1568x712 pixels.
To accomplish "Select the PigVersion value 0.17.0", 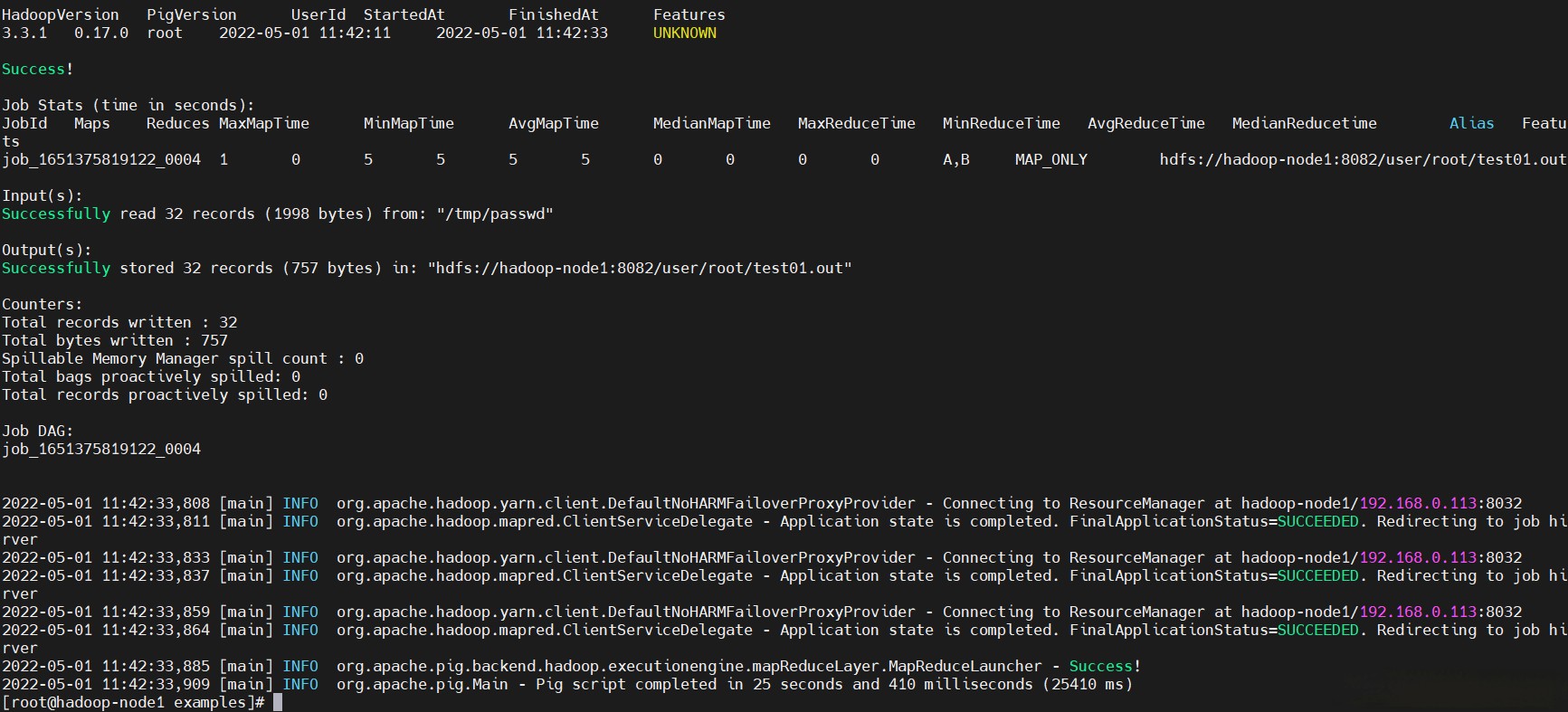I will pyautogui.click(x=101, y=33).
